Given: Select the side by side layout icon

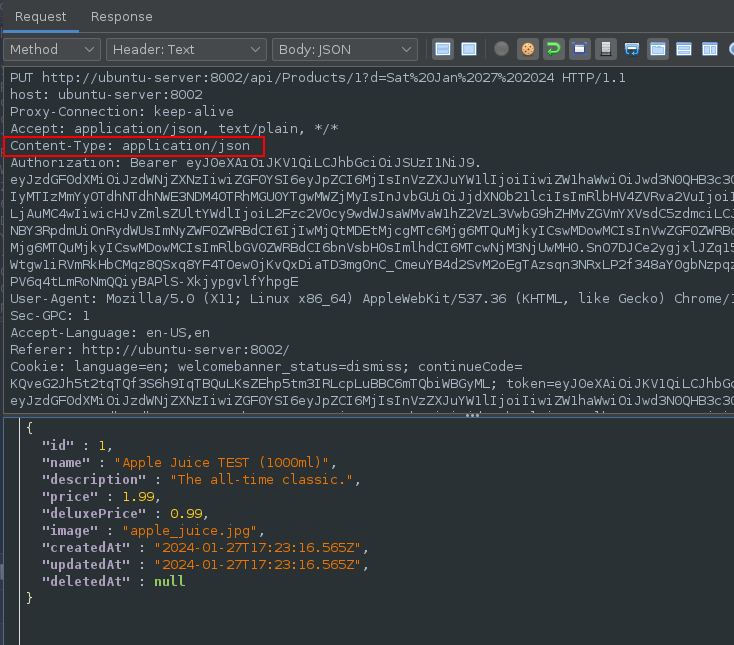Looking at the screenshot, I should [710, 49].
